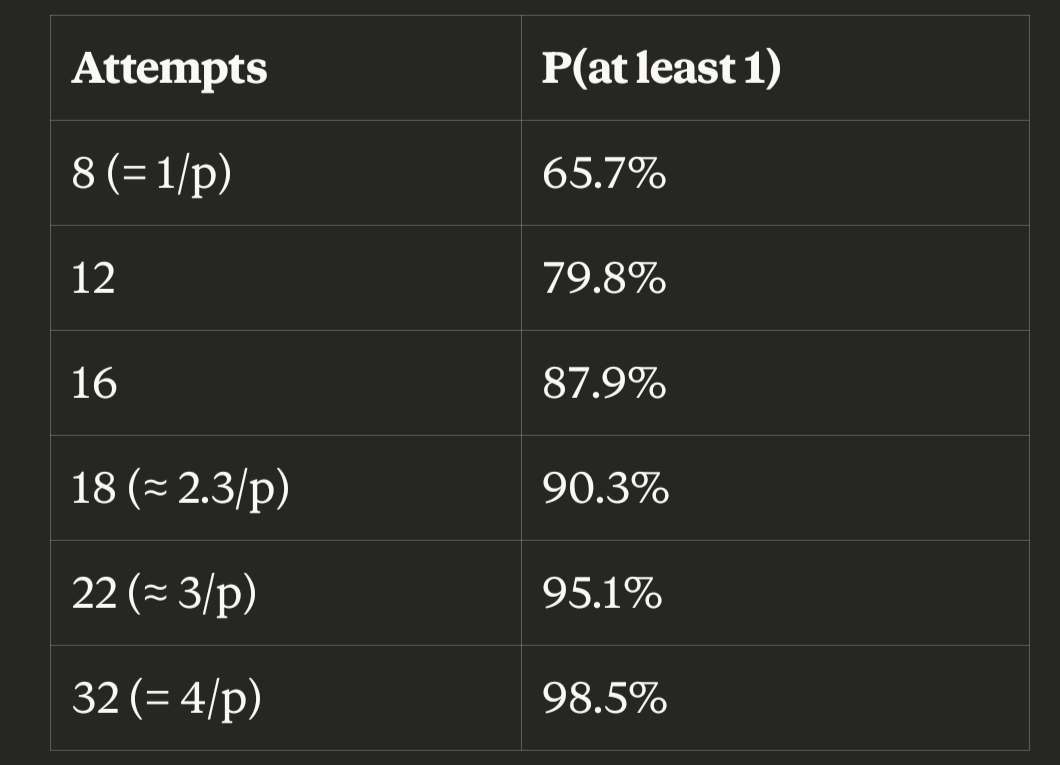
Task: Select the cell reading 8 (= 1/p)
Action: tap(285, 173)
